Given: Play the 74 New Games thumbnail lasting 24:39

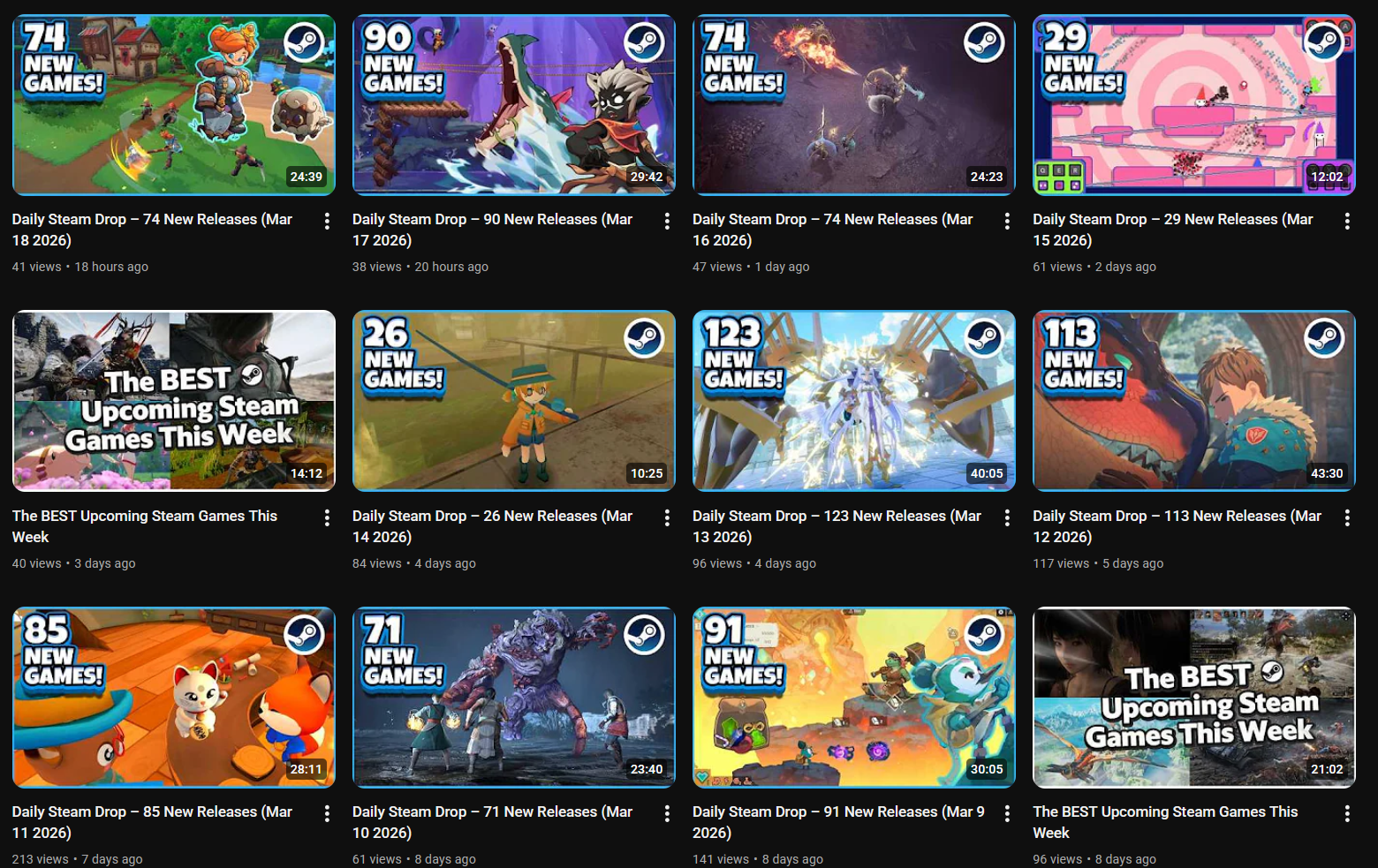Looking at the screenshot, I should tap(174, 105).
